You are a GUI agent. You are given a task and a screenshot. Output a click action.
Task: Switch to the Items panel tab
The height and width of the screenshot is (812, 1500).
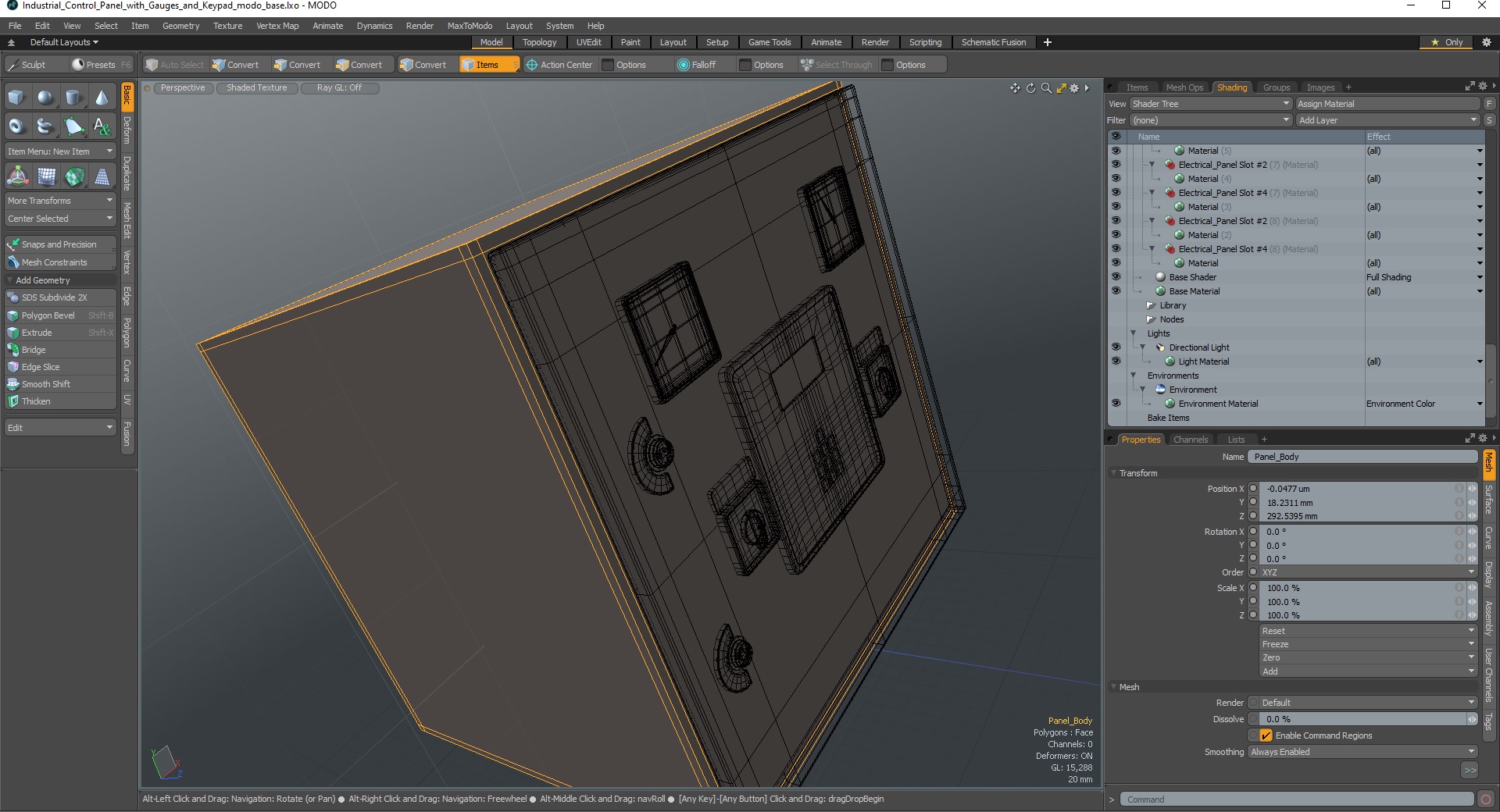click(1137, 87)
